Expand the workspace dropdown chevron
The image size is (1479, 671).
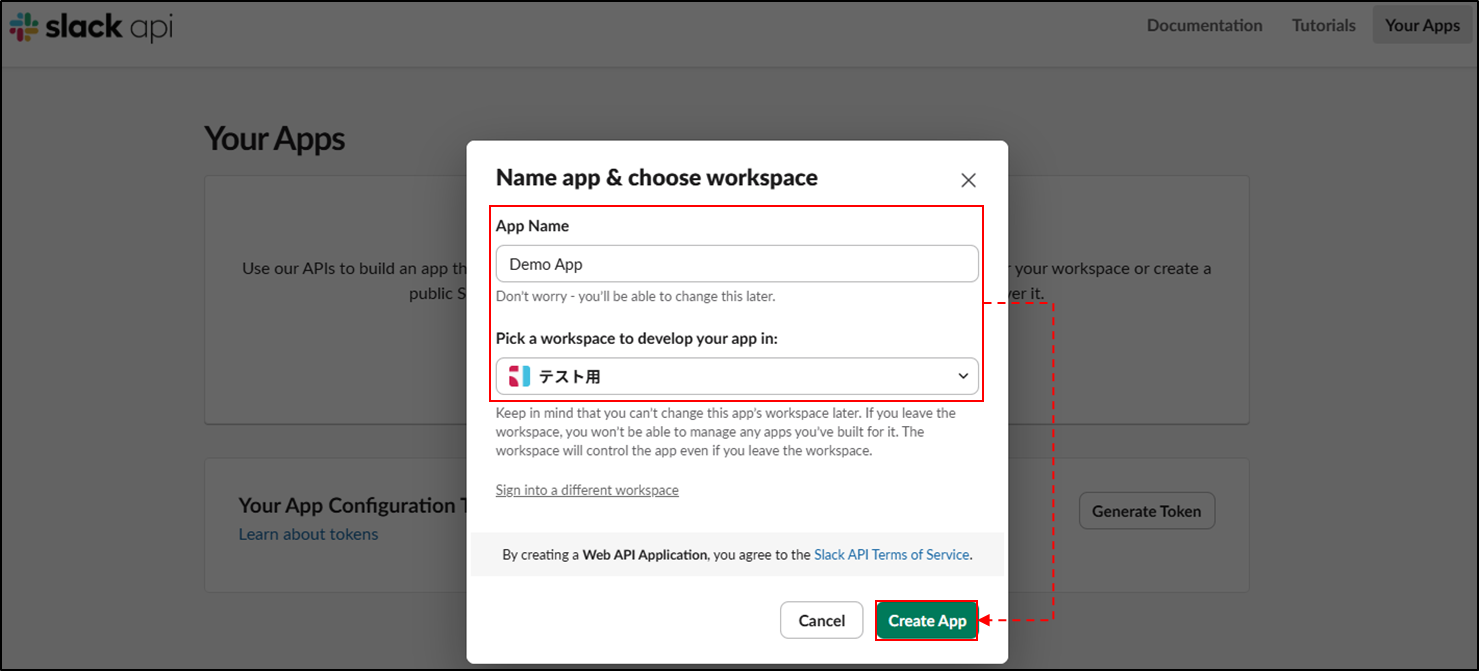click(x=962, y=376)
